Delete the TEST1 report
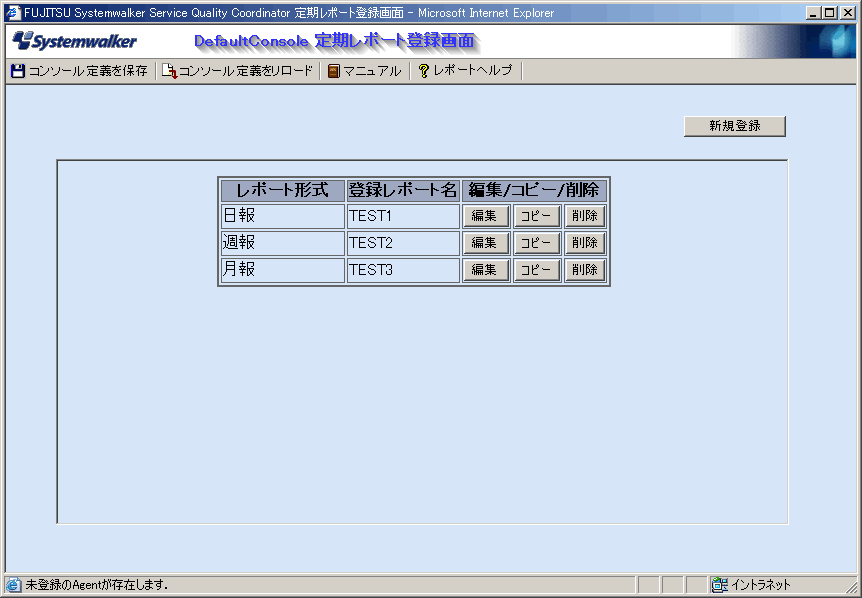 [x=585, y=216]
